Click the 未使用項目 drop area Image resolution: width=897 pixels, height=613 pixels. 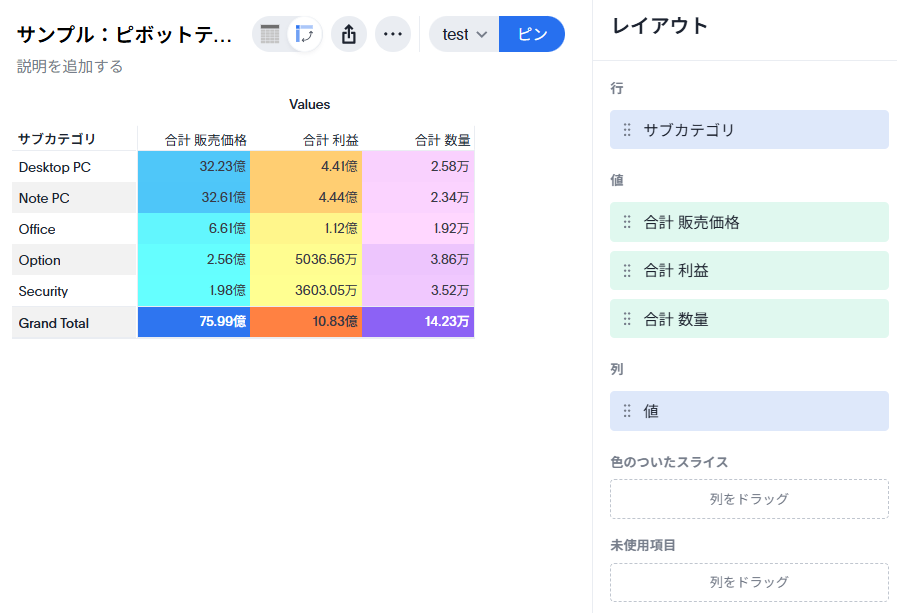(749, 582)
